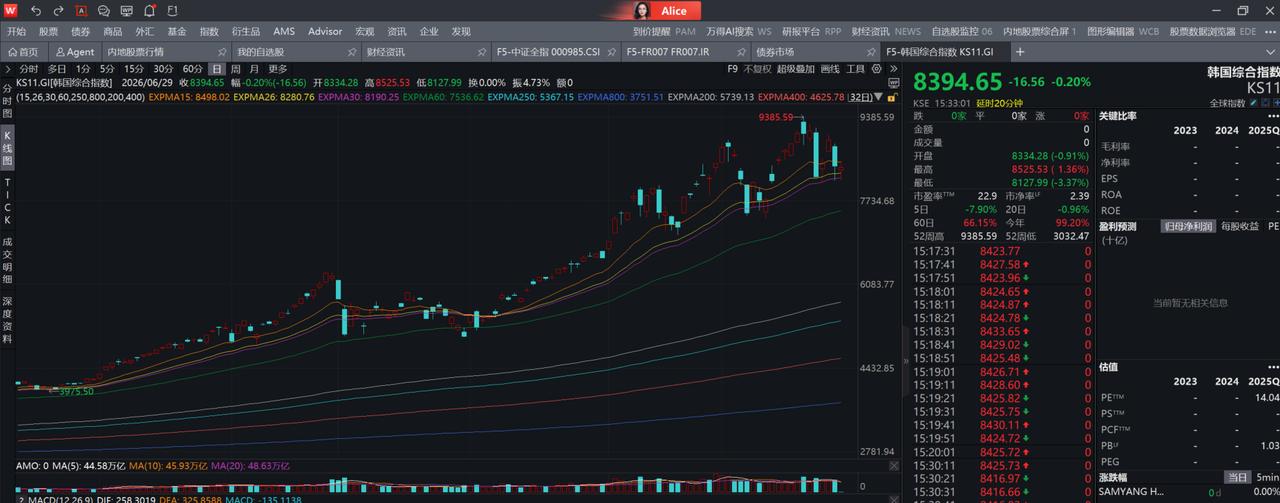Select the 15分 period
The height and width of the screenshot is (503, 1280).
click(x=134, y=69)
